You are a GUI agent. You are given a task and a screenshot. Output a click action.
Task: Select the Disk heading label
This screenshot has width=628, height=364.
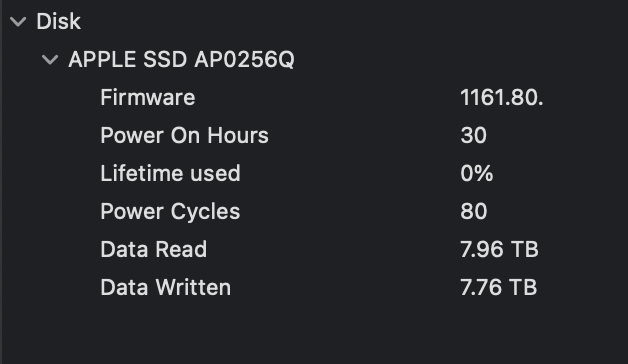pos(58,21)
